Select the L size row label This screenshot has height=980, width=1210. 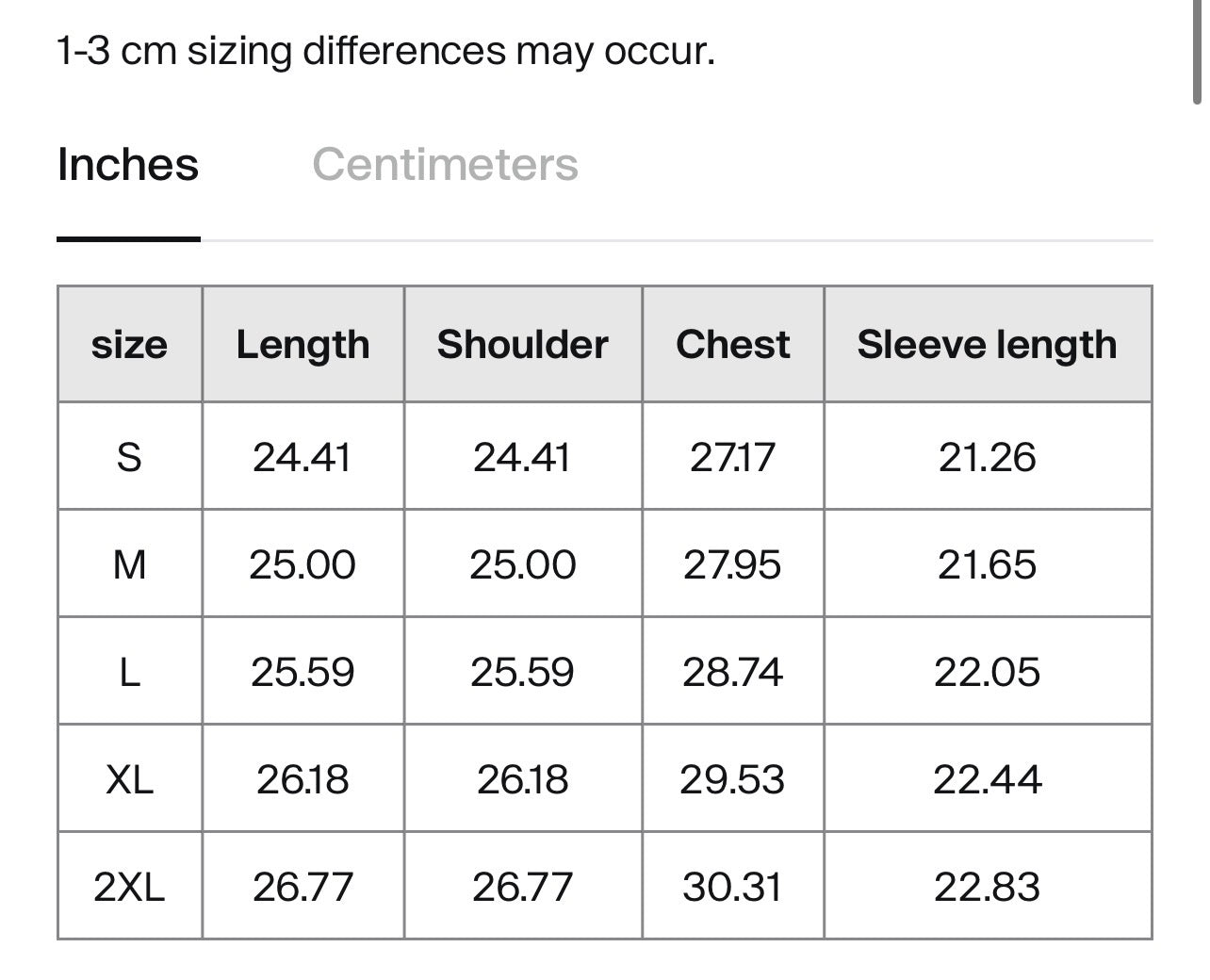[x=130, y=672]
